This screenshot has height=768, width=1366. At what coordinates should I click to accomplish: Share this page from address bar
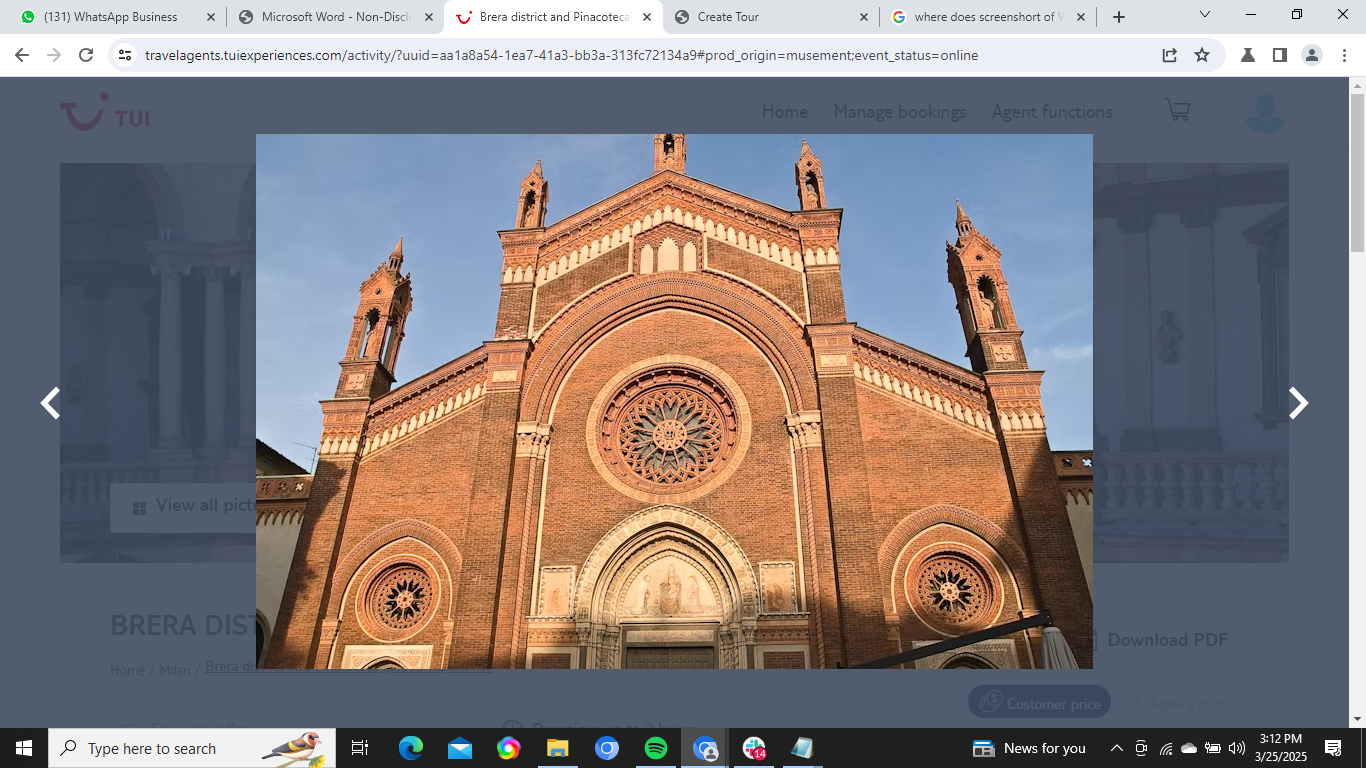tap(1169, 55)
